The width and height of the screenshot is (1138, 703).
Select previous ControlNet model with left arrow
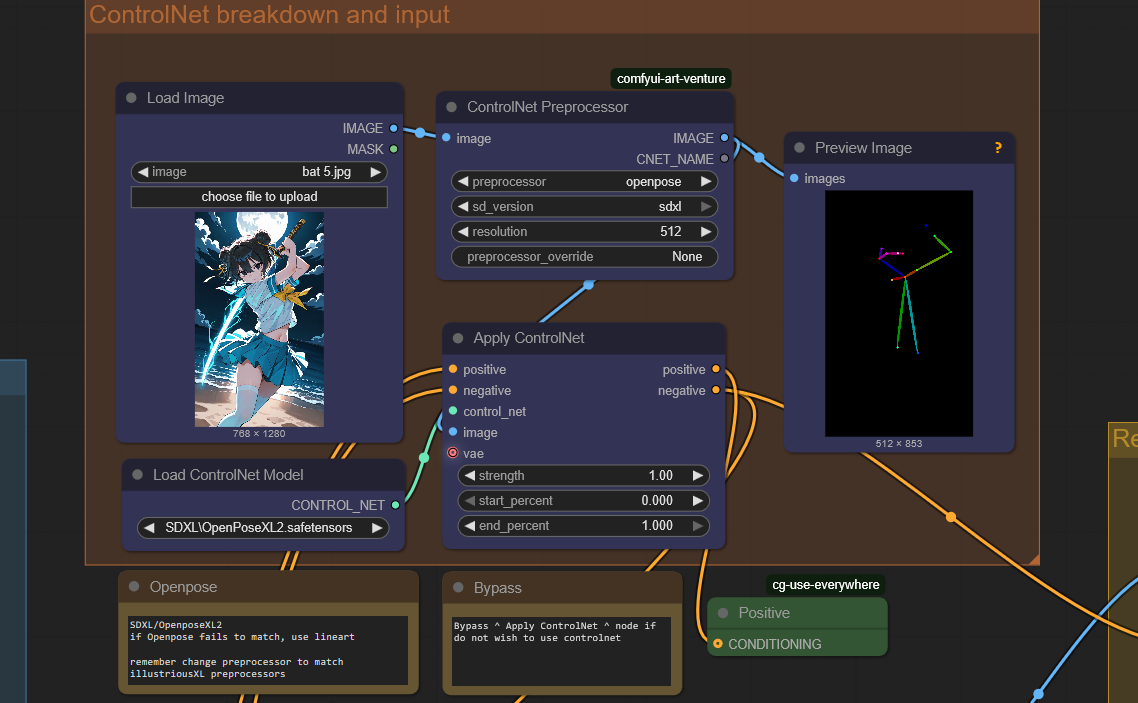(149, 527)
